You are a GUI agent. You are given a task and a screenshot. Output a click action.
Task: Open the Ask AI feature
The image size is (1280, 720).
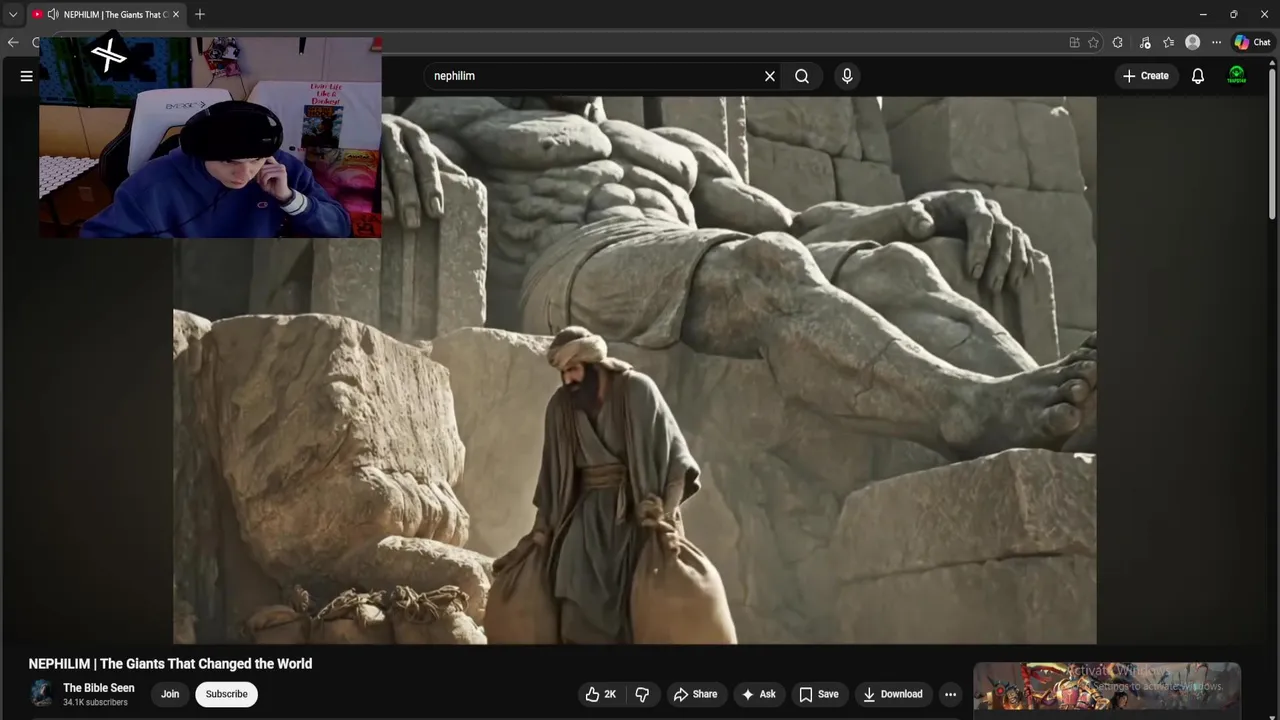click(759, 694)
